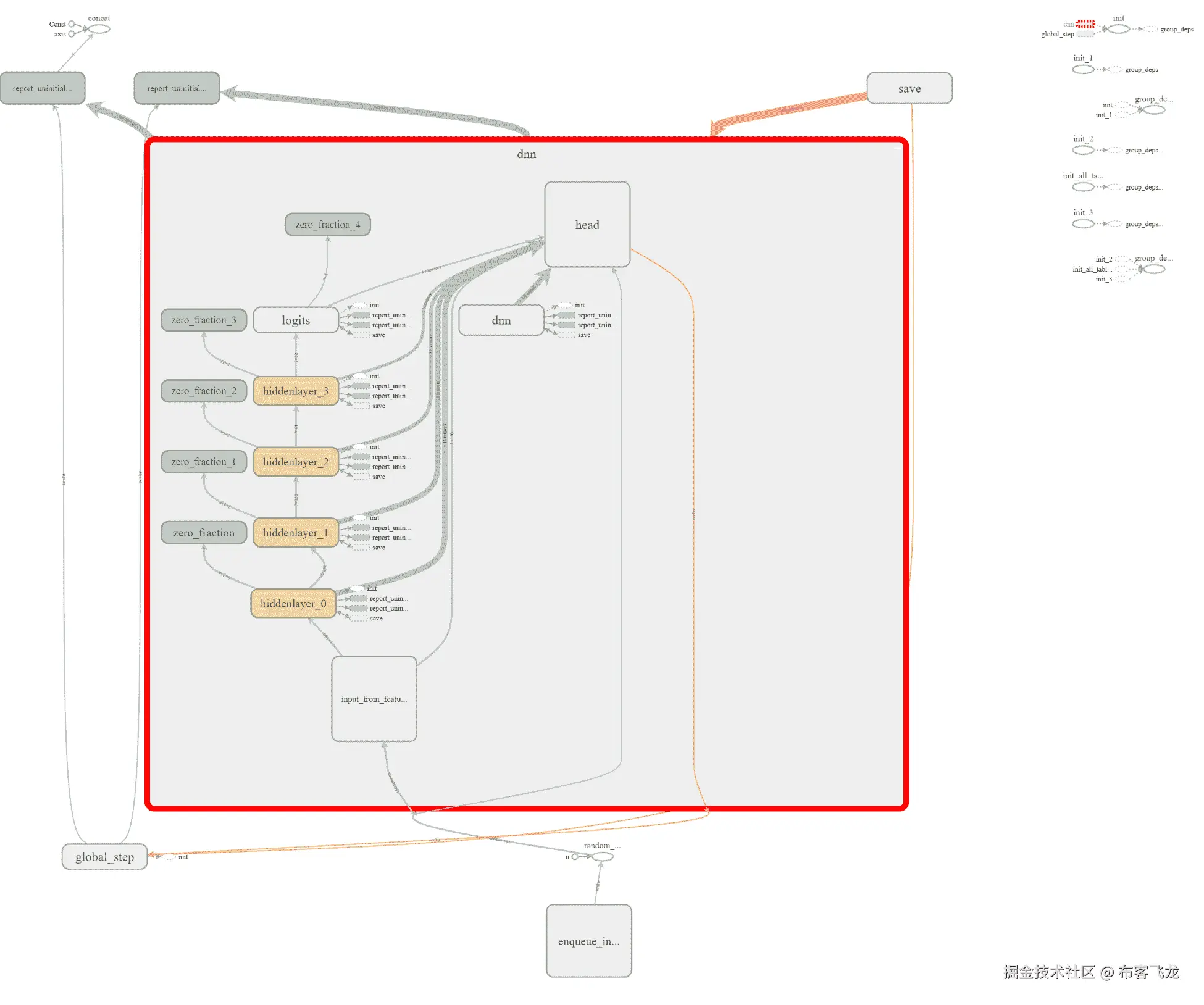
Task: Select the random_... ellipse op node
Action: coord(602,856)
